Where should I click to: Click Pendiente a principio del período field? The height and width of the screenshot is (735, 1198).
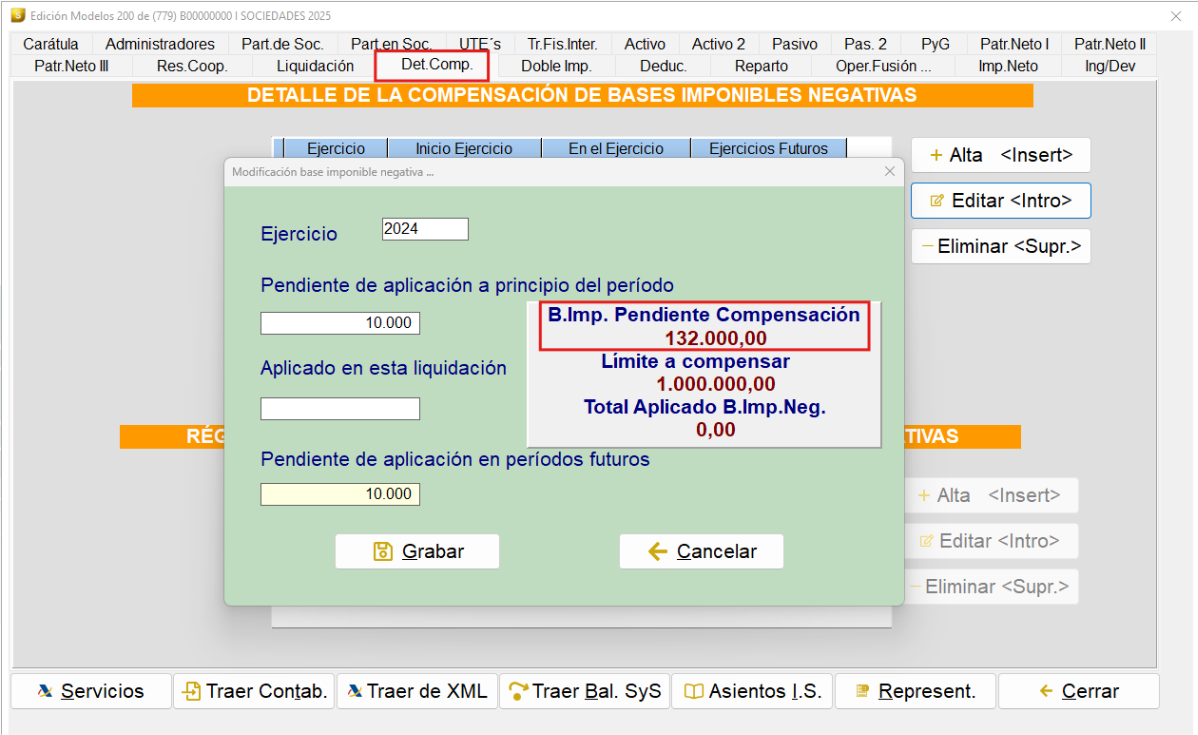click(x=340, y=322)
